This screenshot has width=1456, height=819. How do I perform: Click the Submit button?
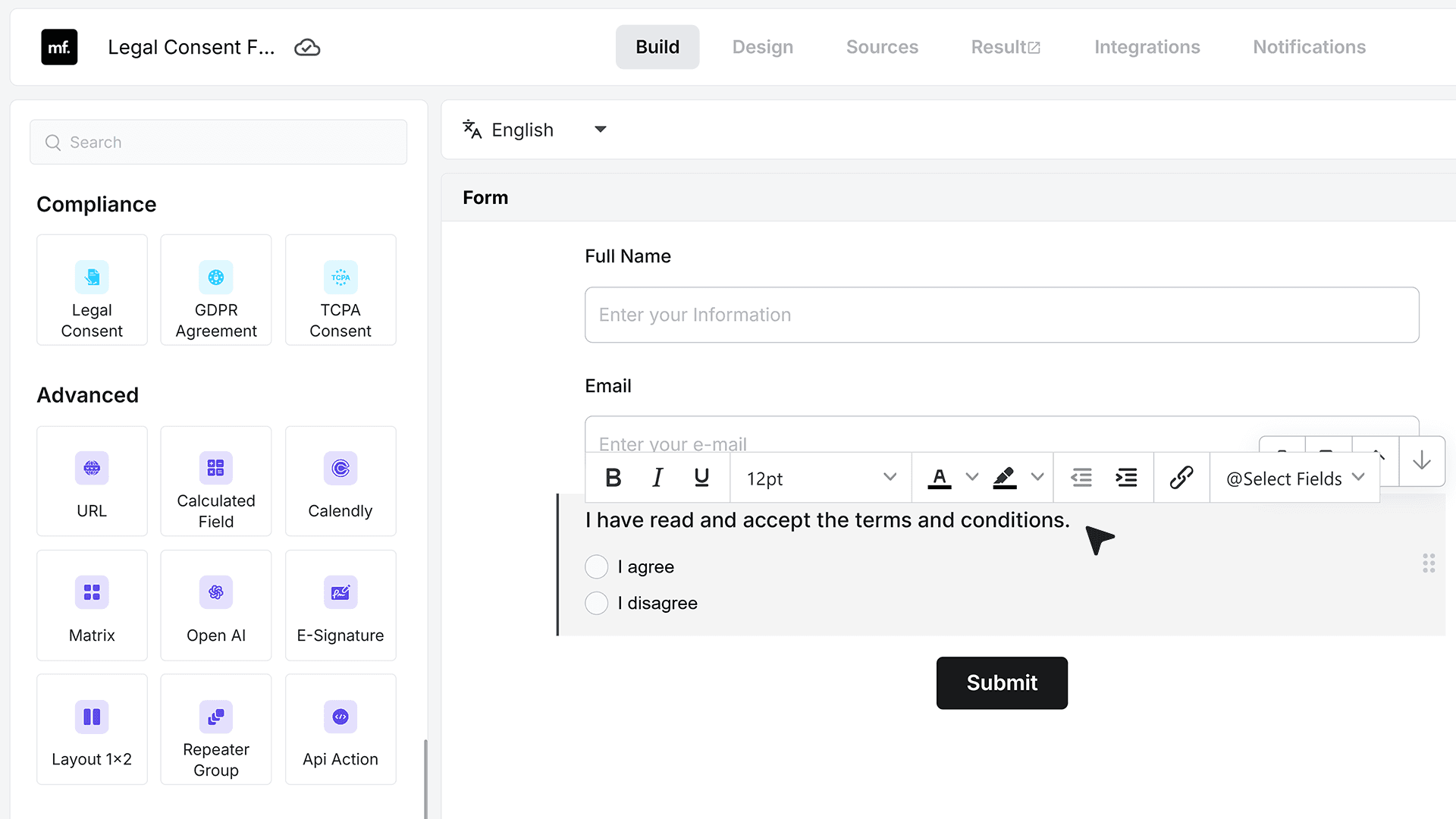pos(1002,682)
